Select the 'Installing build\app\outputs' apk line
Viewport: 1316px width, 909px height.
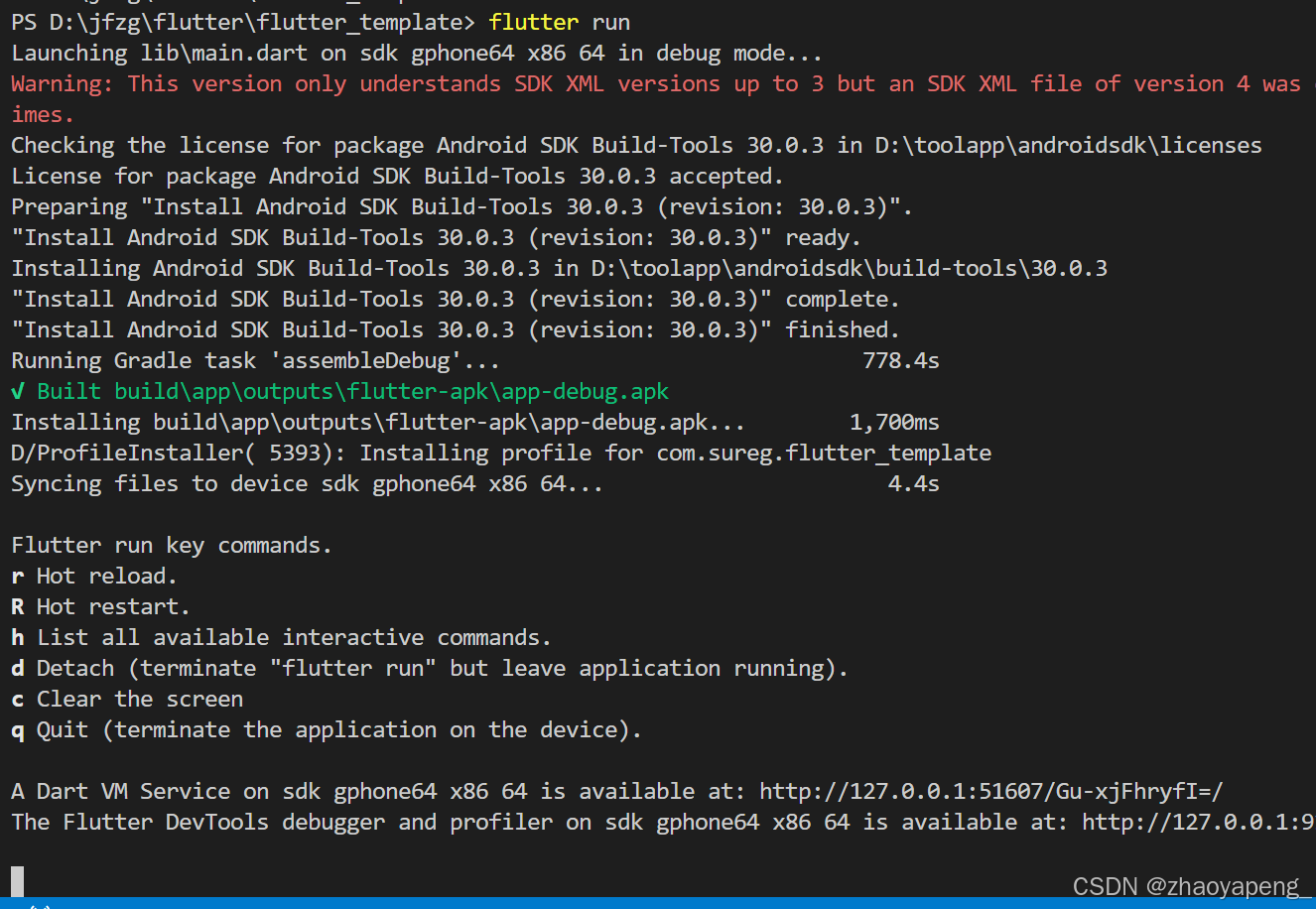(378, 422)
